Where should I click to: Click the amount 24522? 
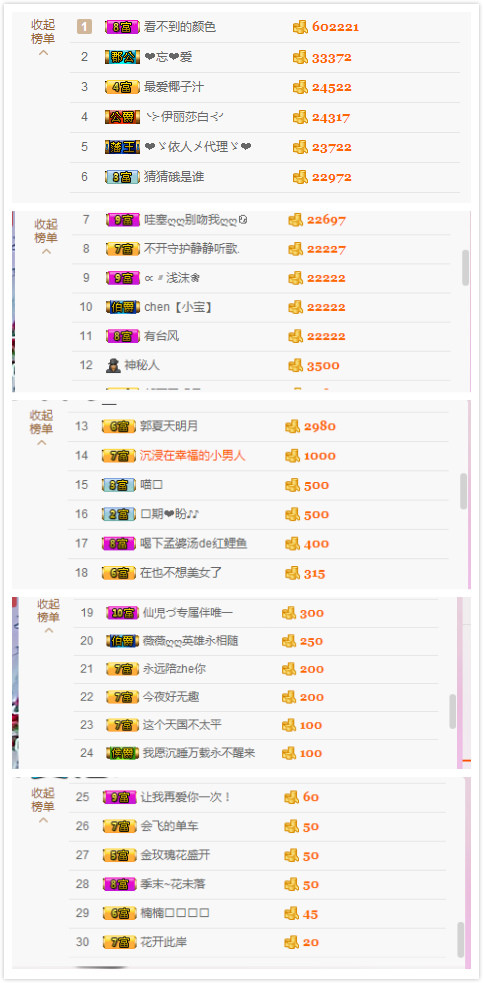332,87
